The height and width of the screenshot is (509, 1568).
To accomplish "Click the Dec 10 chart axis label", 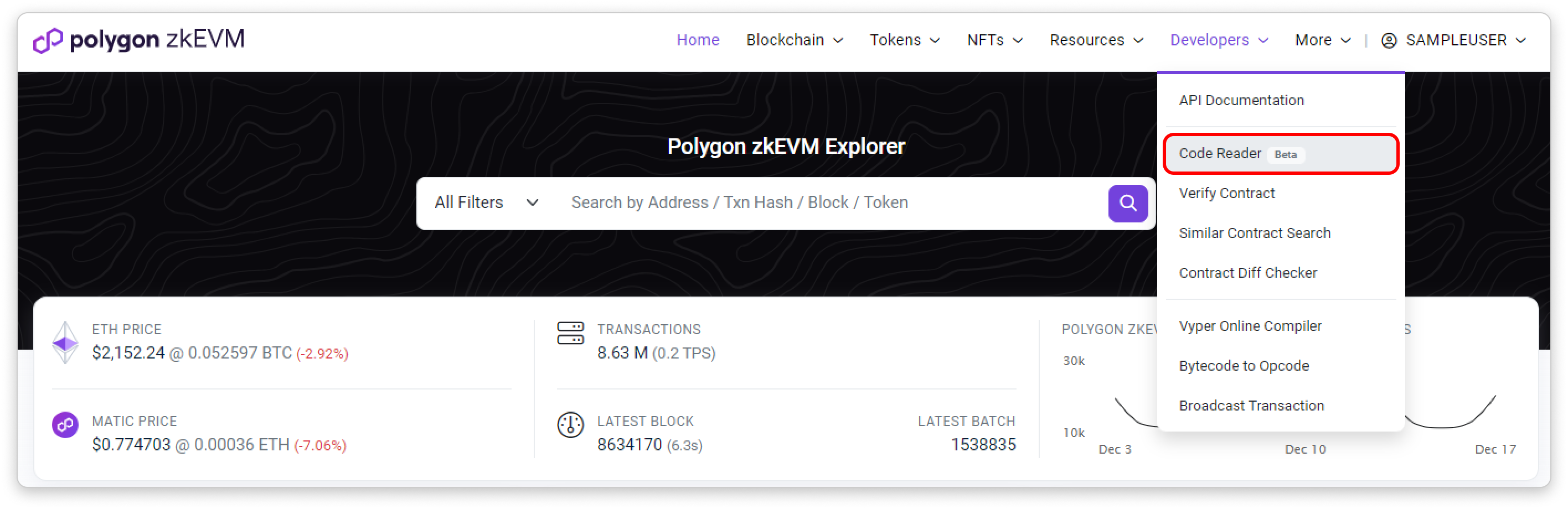I will [1304, 449].
